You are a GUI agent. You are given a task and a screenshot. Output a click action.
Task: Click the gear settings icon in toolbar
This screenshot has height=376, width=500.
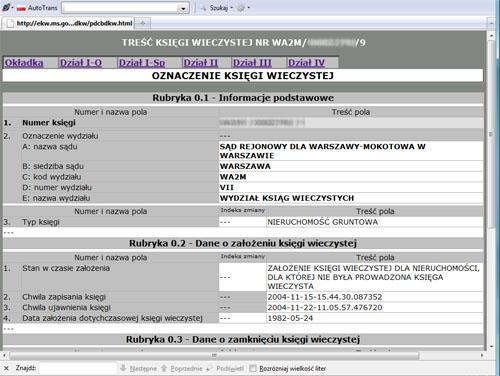coord(240,8)
